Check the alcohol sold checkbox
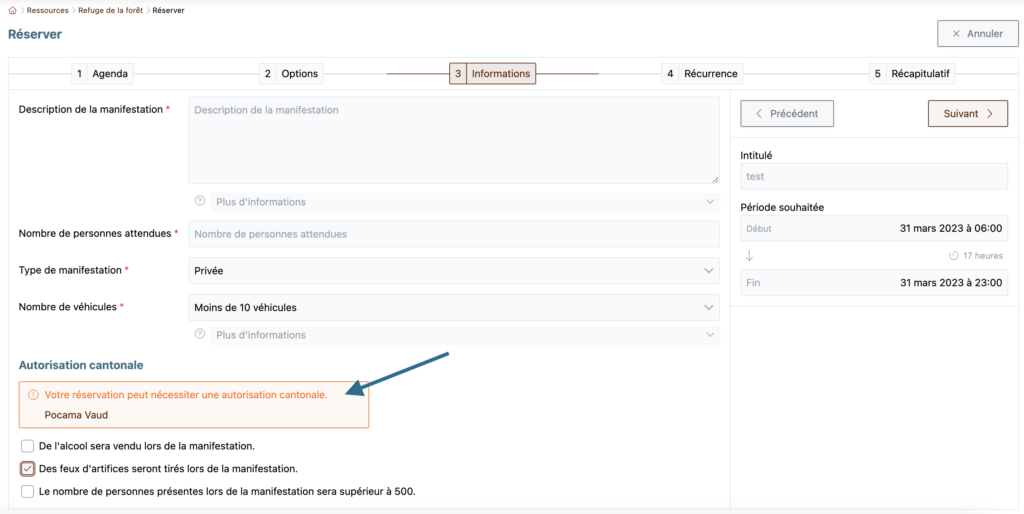The height and width of the screenshot is (514, 1024). pyautogui.click(x=27, y=447)
